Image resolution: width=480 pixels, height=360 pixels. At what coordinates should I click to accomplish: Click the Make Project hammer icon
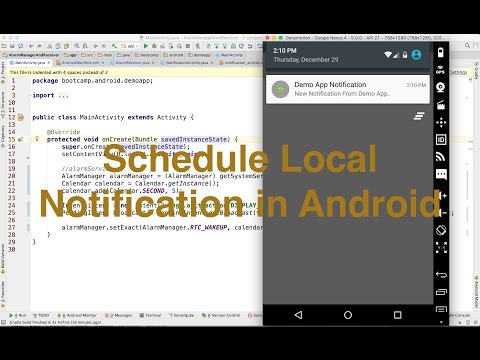114,46
